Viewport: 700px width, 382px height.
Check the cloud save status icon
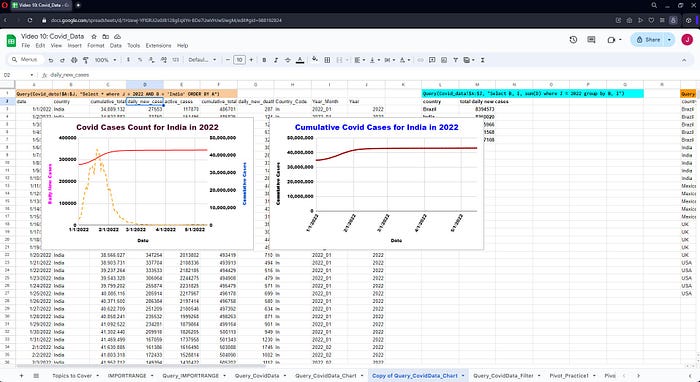point(117,37)
